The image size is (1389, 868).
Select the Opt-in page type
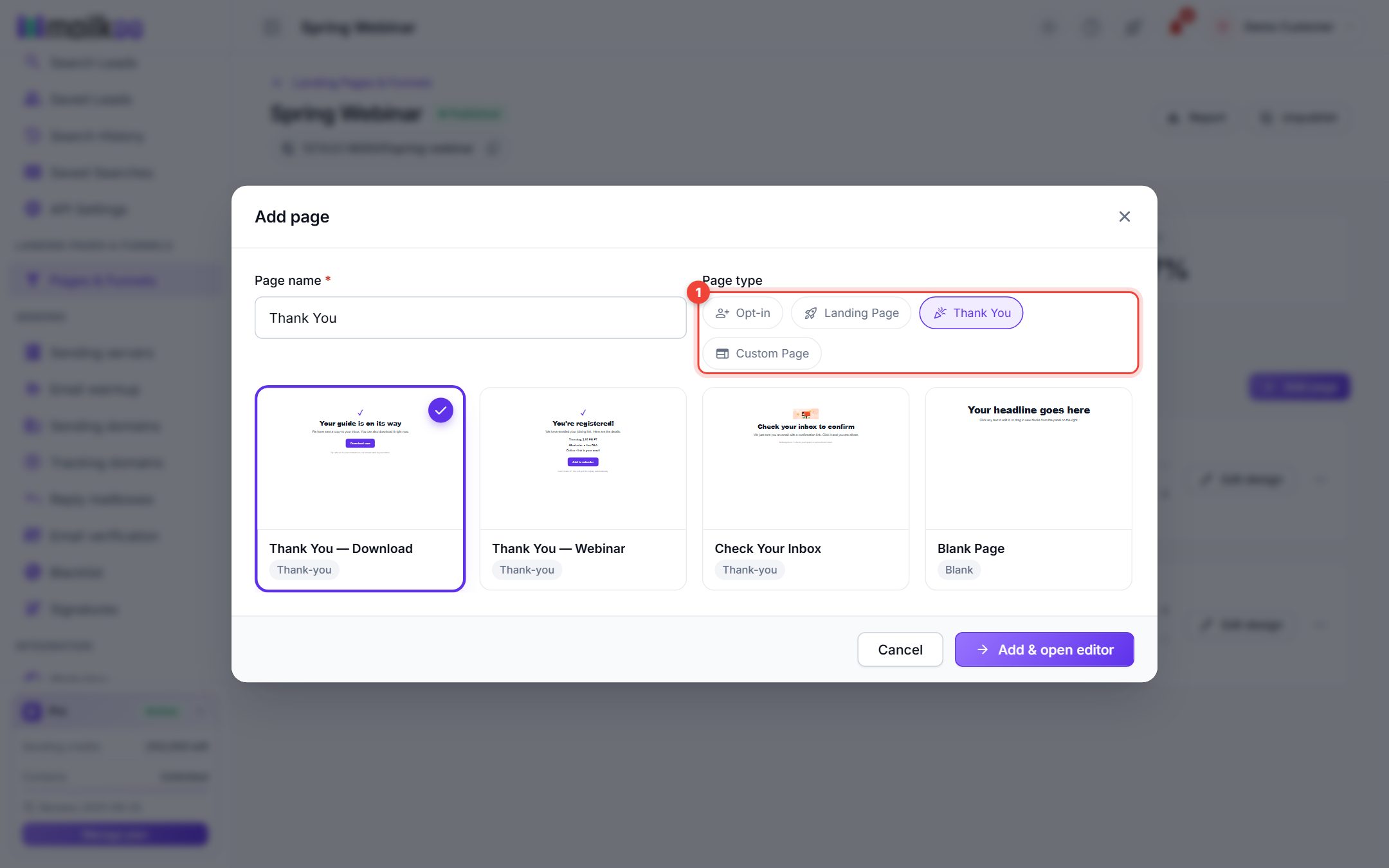click(743, 313)
